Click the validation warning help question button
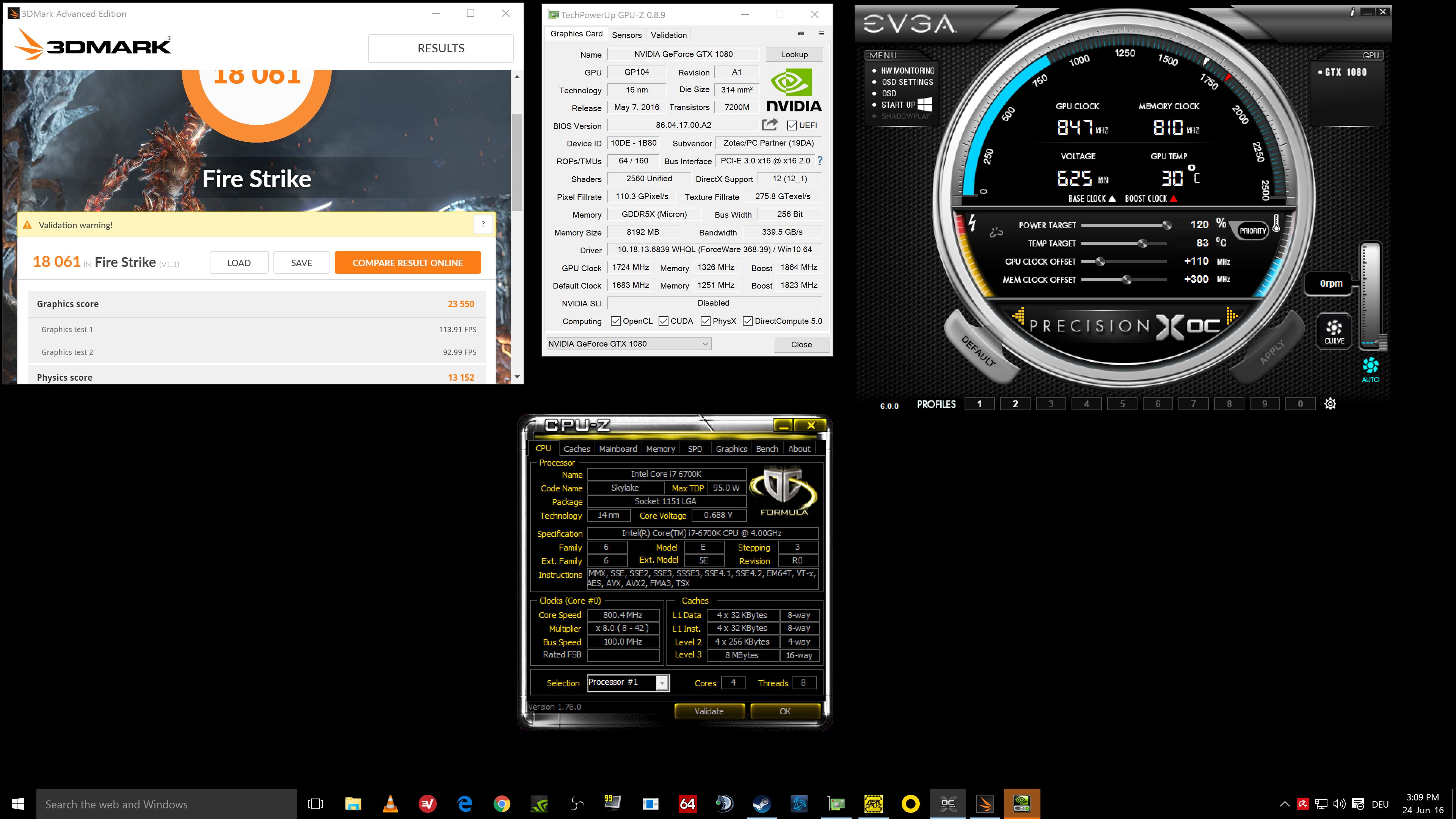The image size is (1456, 819). pos(483,224)
